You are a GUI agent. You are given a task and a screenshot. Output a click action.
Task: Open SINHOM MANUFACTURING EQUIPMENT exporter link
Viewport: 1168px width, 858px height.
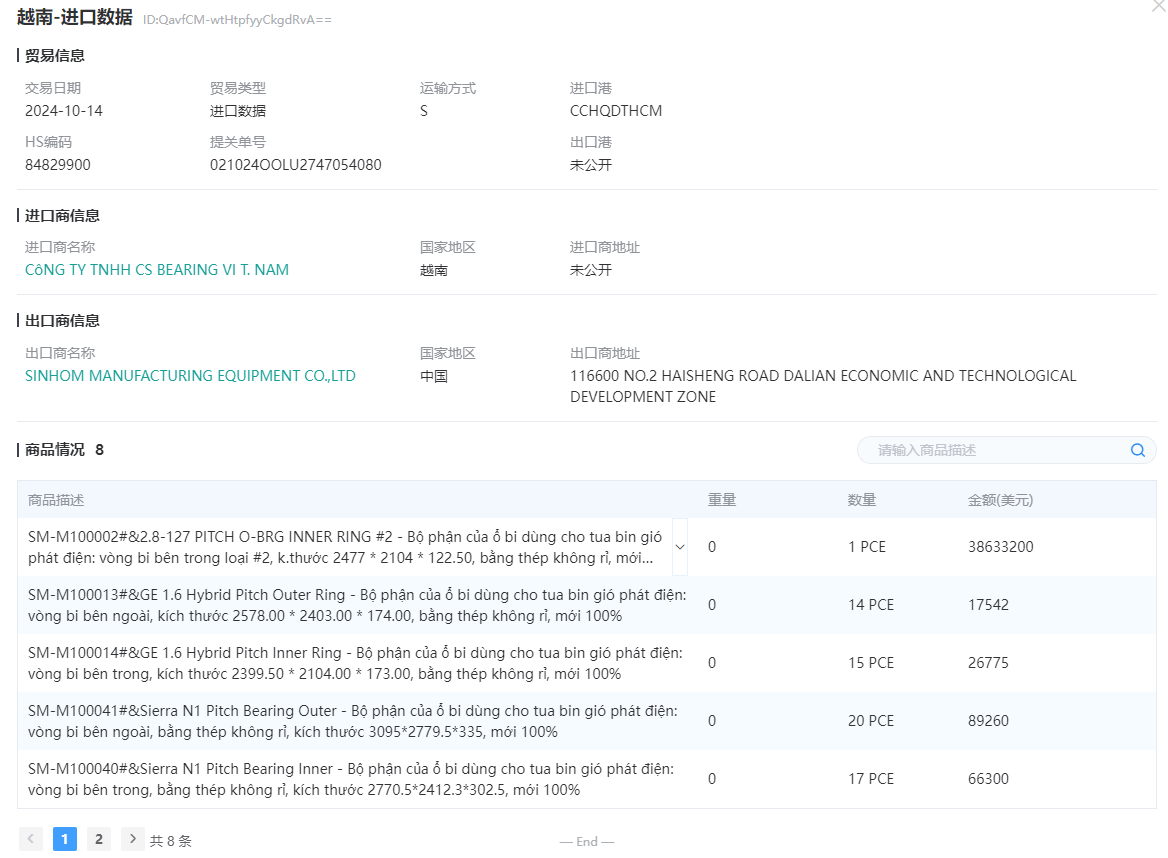tap(190, 376)
